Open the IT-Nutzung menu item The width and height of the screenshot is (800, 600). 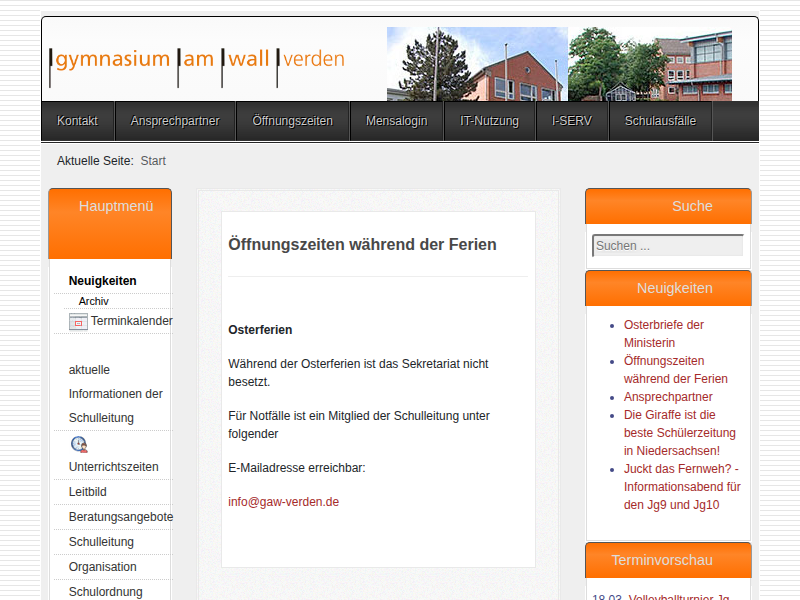click(x=489, y=121)
